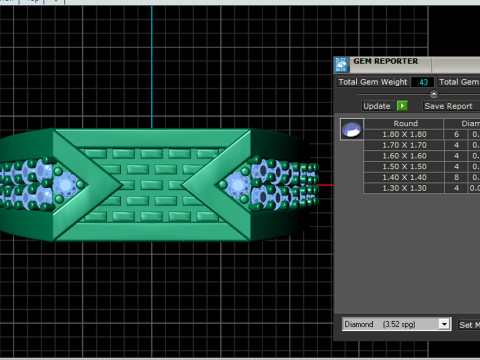Image resolution: width=480 pixels, height=360 pixels.
Task: Click the green Update arrow icon
Action: [403, 106]
